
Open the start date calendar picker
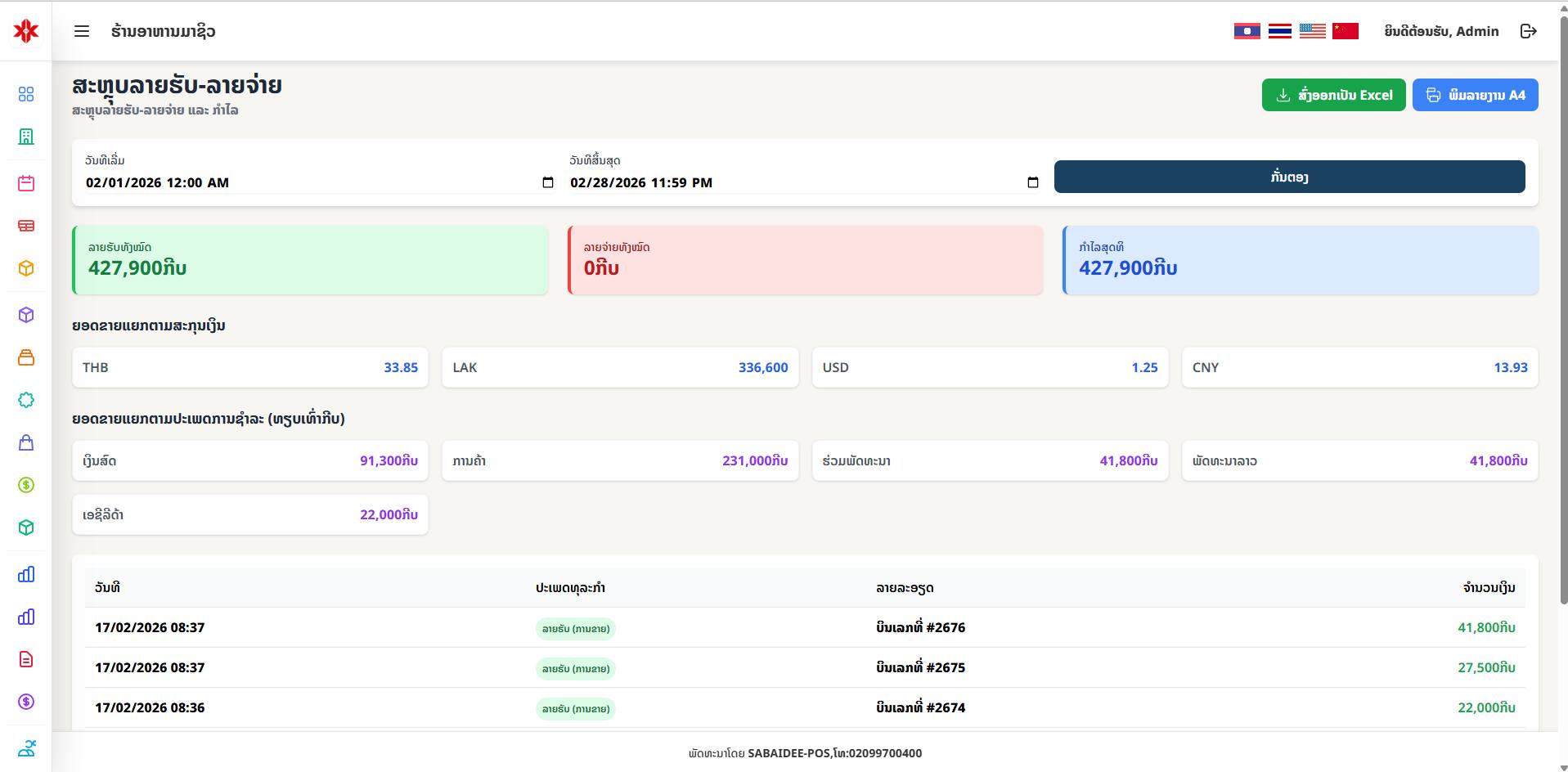548,182
